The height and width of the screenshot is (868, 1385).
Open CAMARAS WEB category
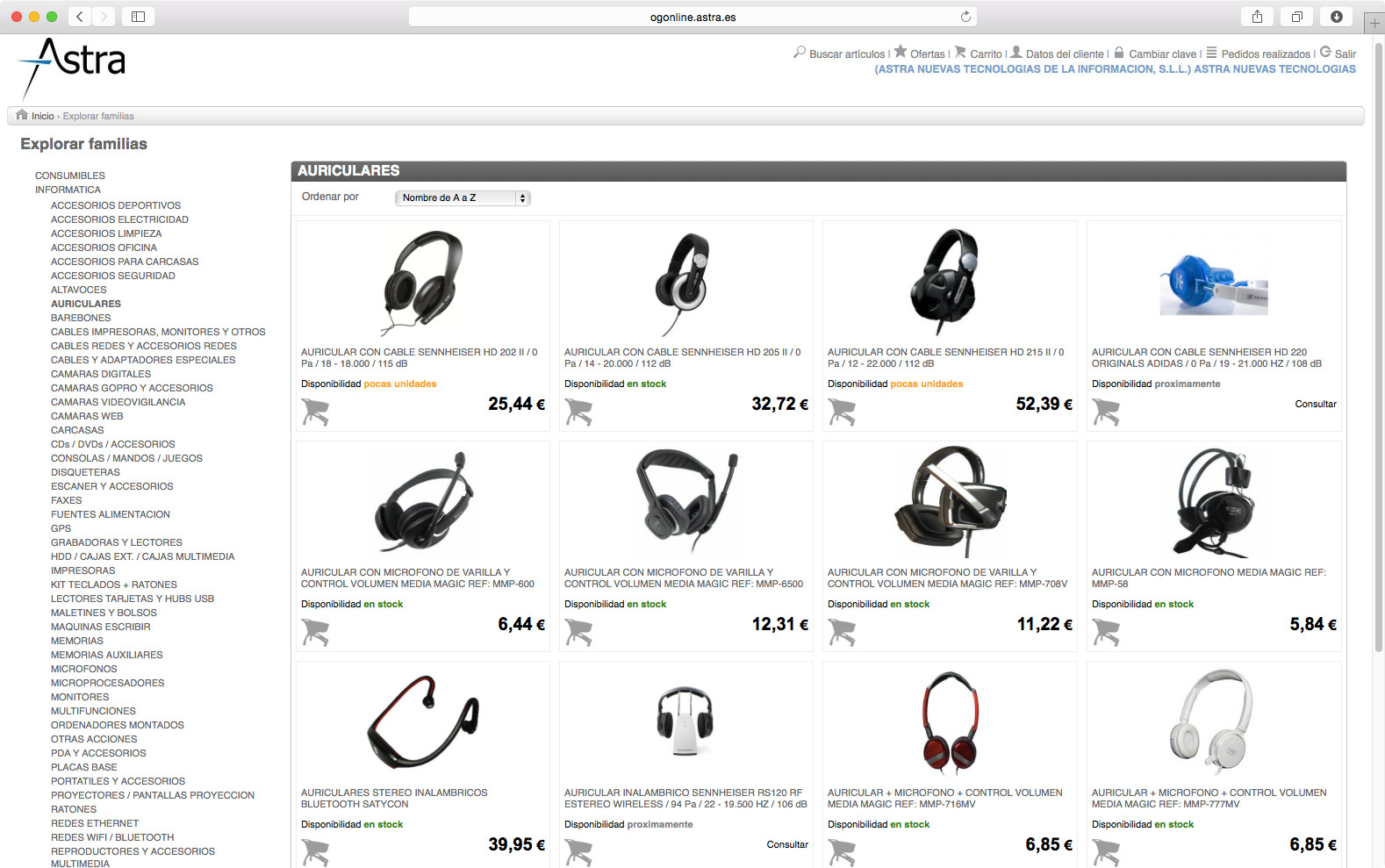coord(87,416)
